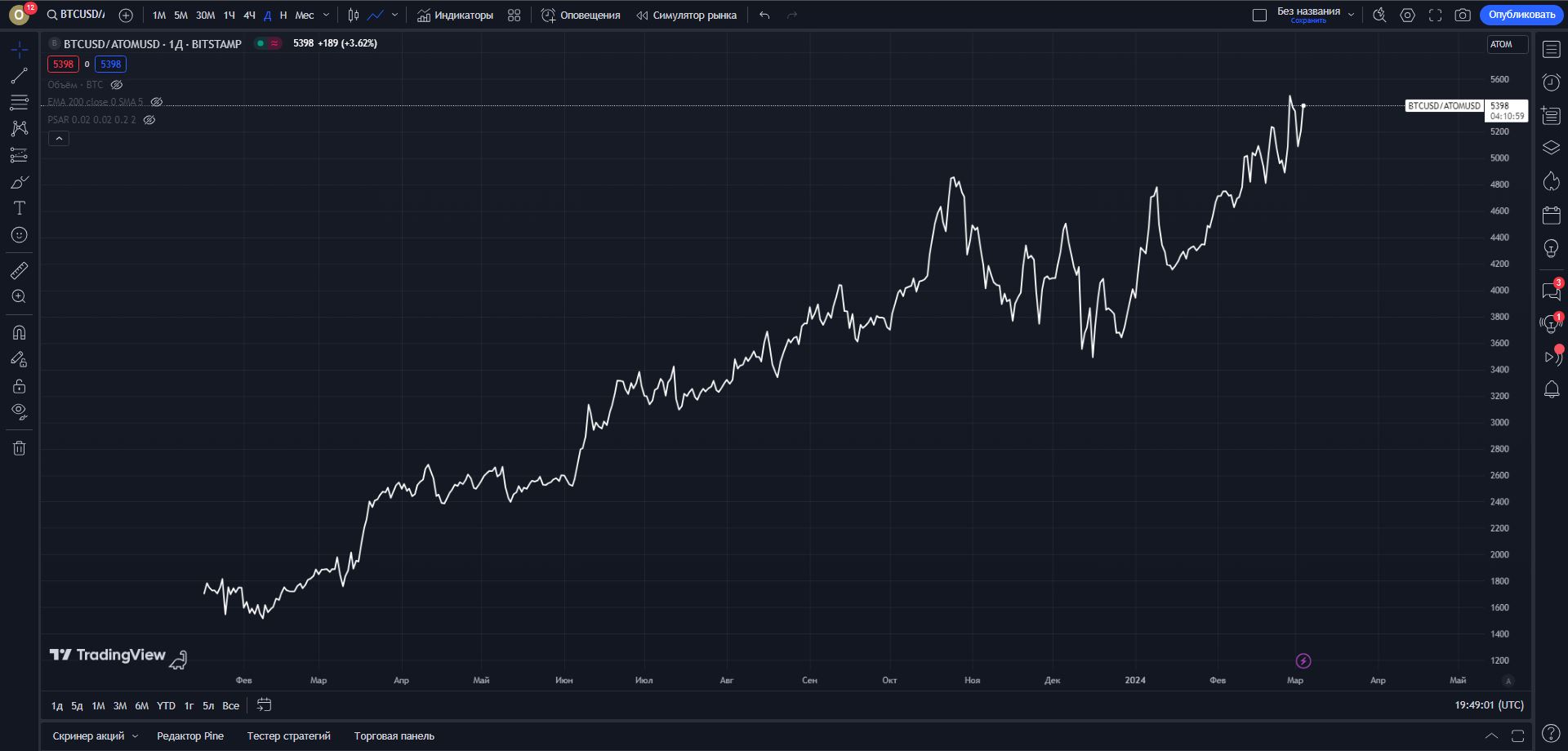Remove drawings with trash icon
The image size is (1568, 751).
click(20, 448)
